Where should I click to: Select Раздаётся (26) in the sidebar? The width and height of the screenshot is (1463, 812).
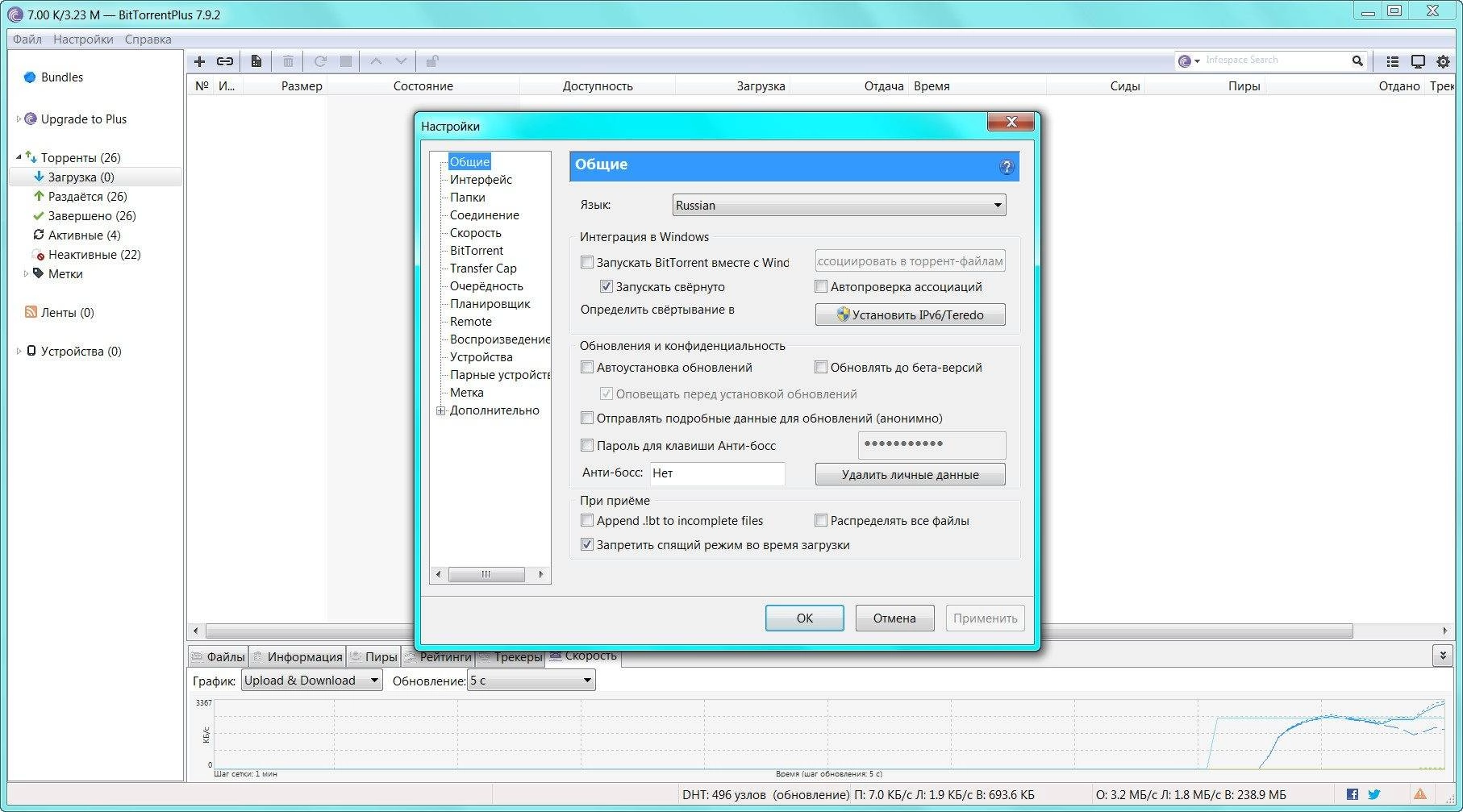click(87, 197)
